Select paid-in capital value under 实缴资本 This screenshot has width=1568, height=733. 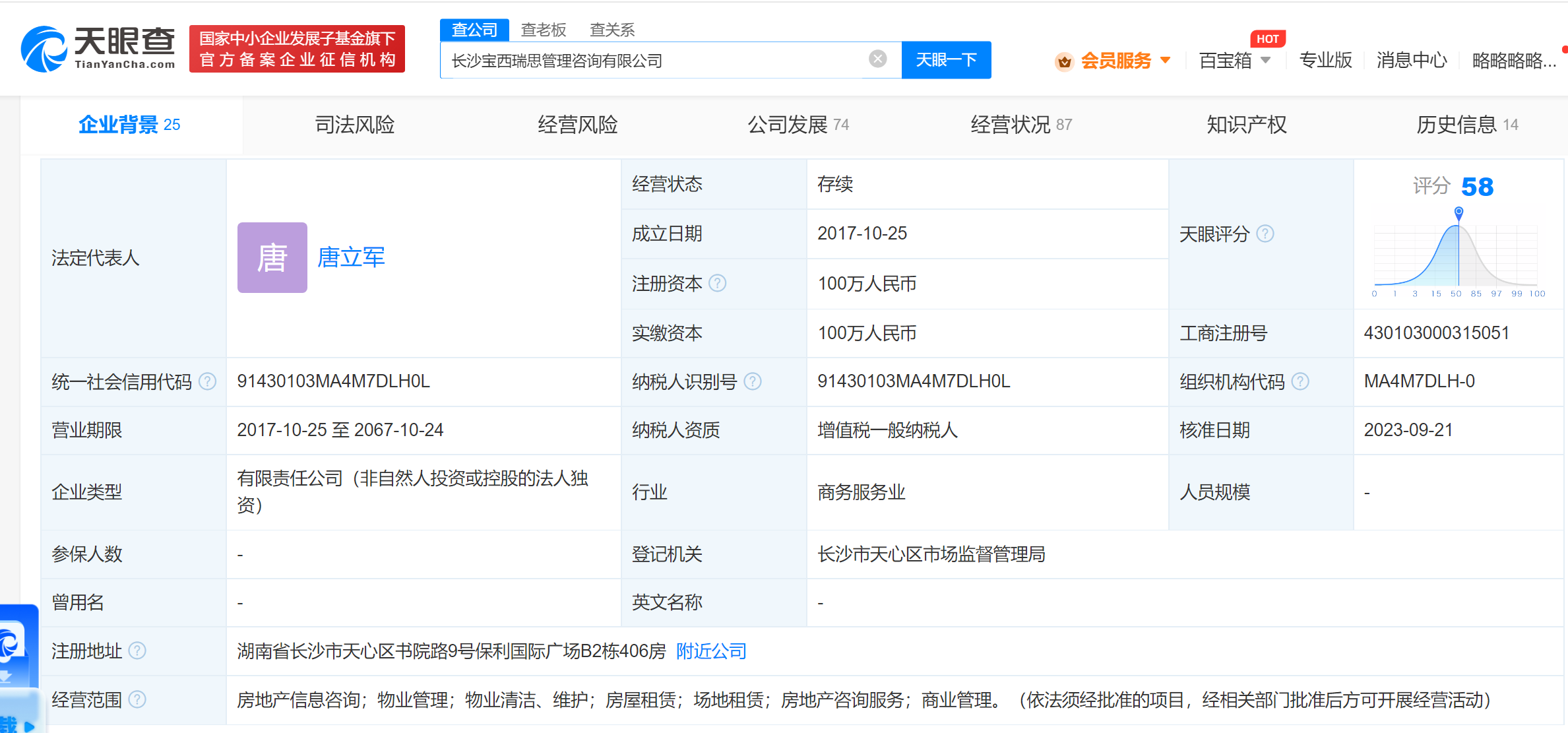point(867,333)
